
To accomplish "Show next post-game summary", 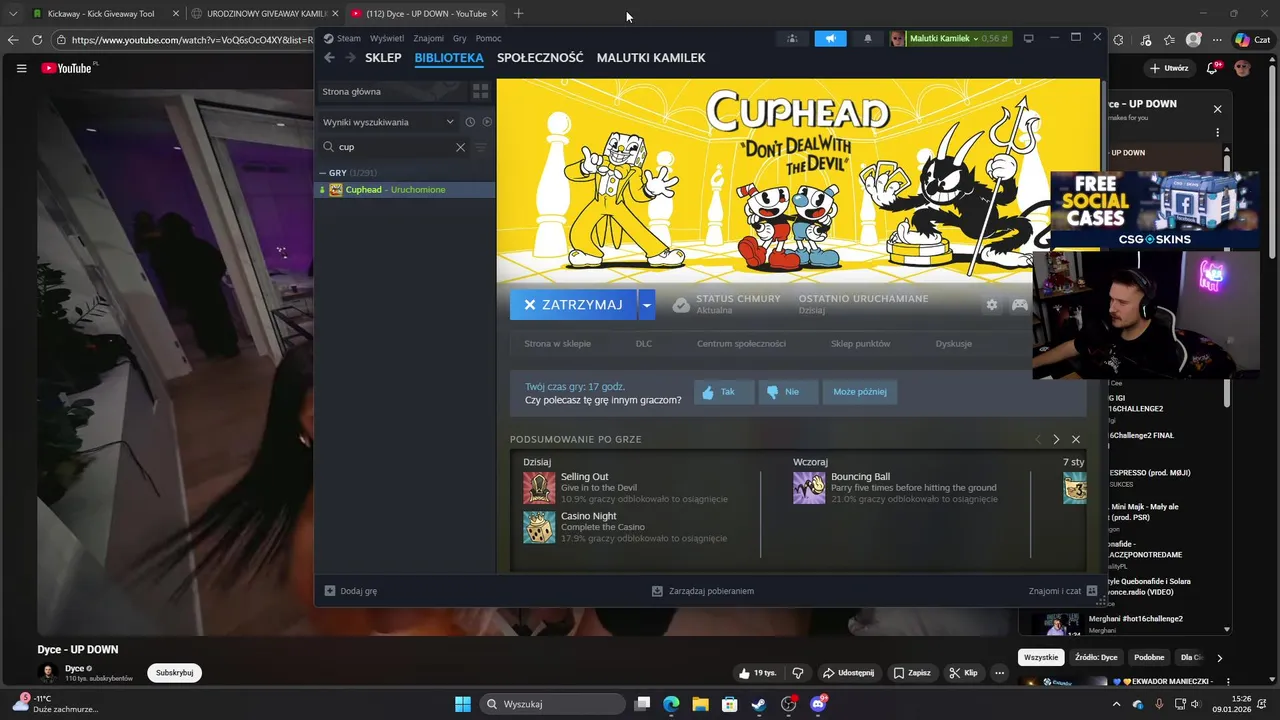I will (x=1056, y=439).
